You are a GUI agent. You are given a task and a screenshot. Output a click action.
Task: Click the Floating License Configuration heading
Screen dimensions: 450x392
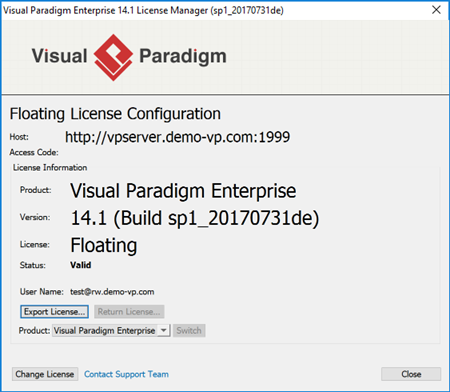point(115,114)
